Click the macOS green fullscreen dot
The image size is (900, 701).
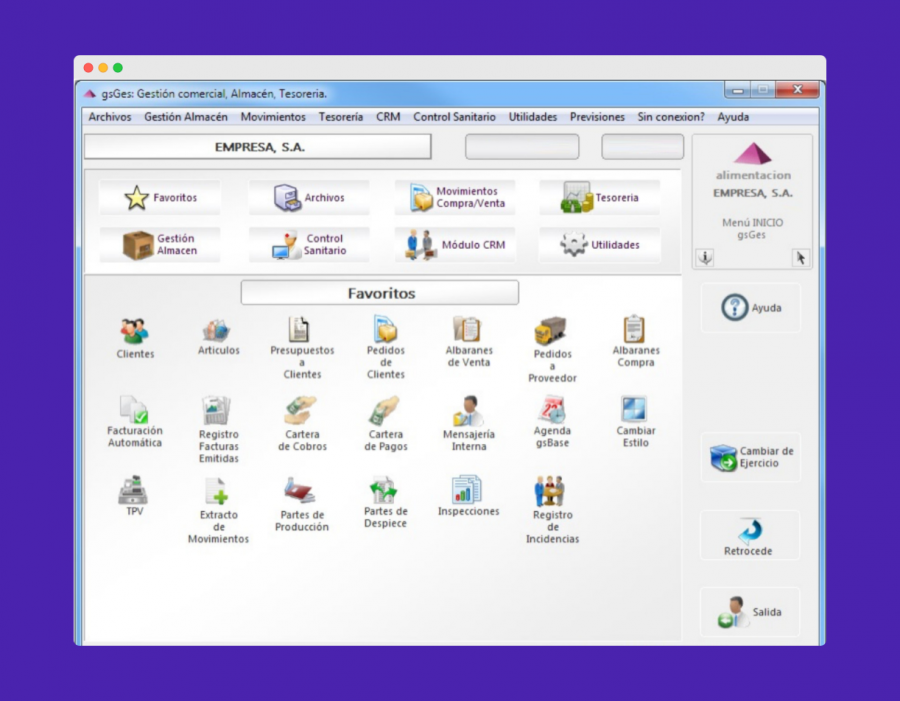(x=118, y=68)
